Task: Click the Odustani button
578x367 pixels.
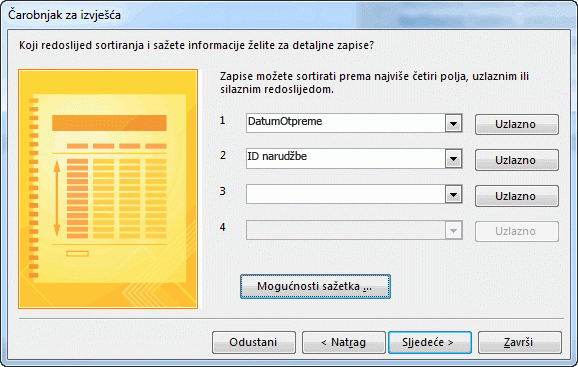Action: [254, 342]
